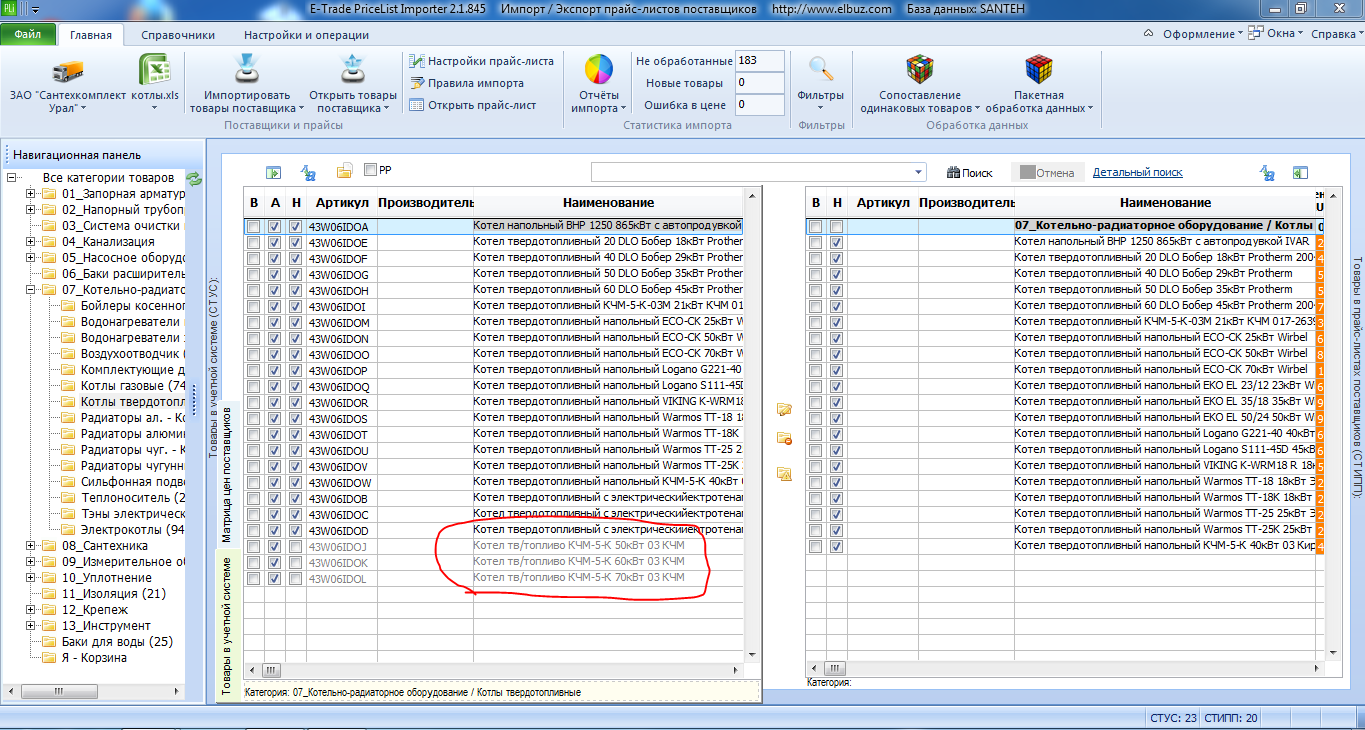Screen dimensions: 1365x730
Task: Open the search combo box dropdown arrow
Action: [x=919, y=172]
